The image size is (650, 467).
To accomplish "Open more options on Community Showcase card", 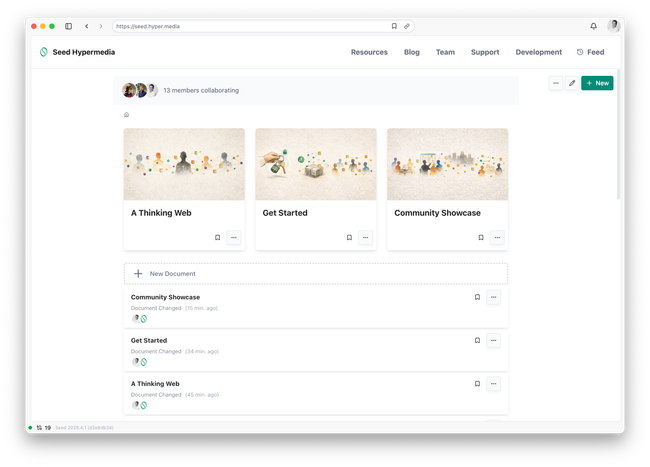I will [x=497, y=238].
